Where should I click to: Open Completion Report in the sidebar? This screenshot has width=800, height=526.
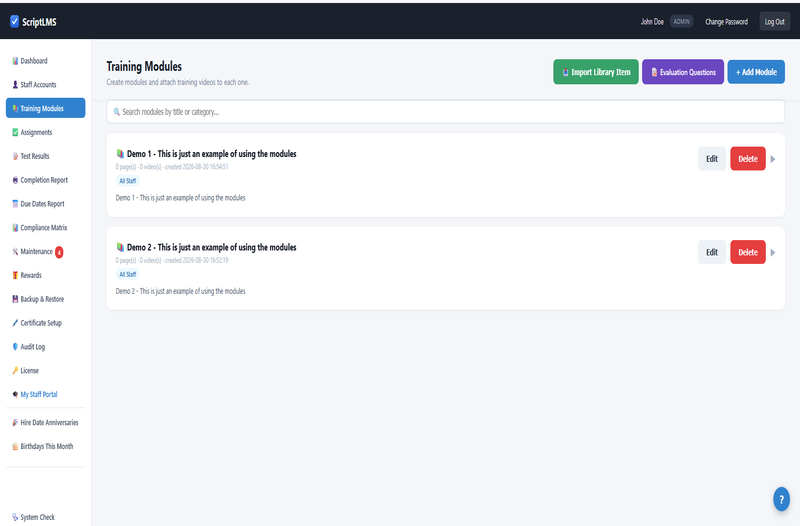tap(45, 180)
